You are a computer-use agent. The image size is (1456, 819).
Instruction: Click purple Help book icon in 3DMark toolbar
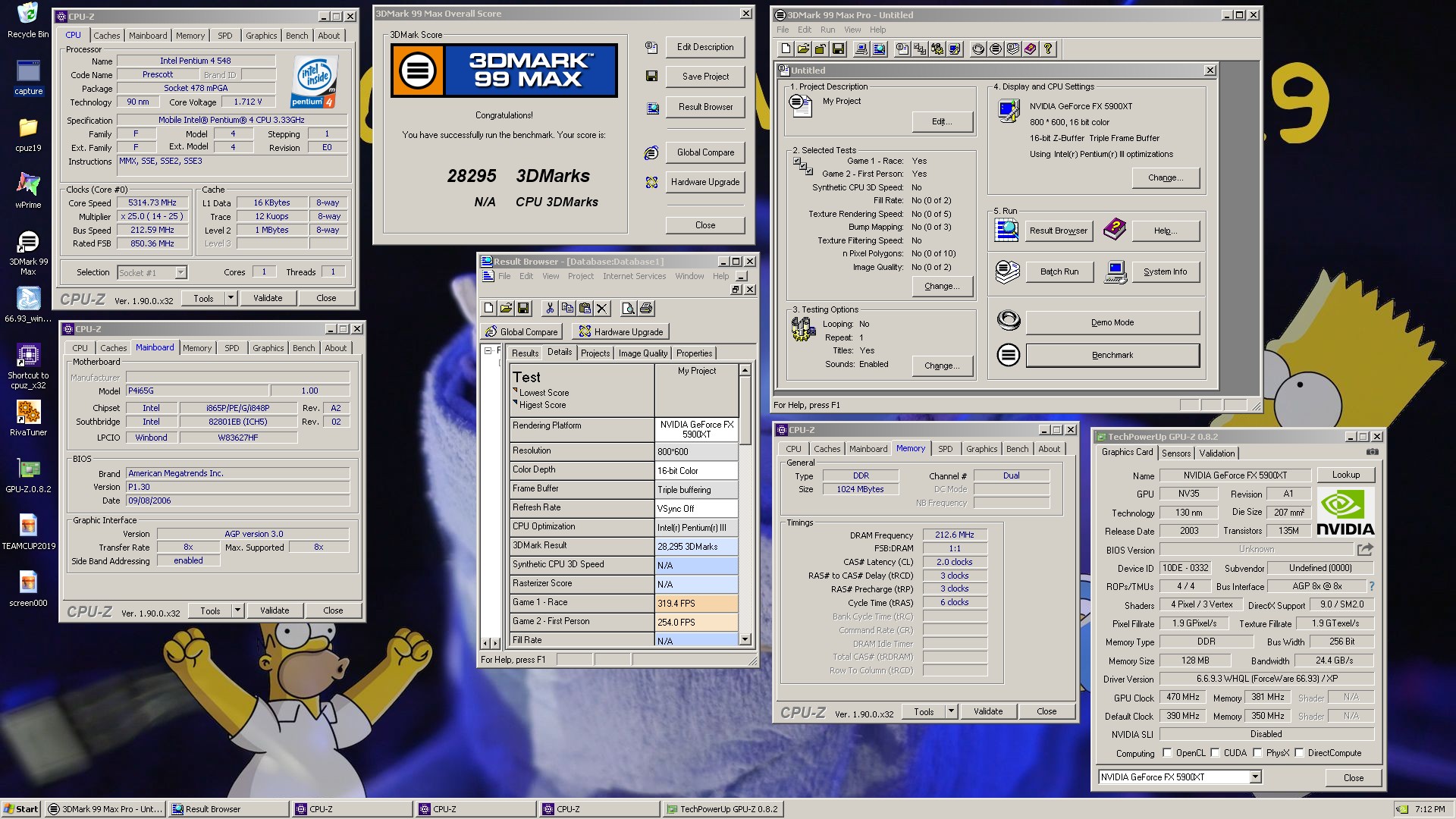[1031, 49]
